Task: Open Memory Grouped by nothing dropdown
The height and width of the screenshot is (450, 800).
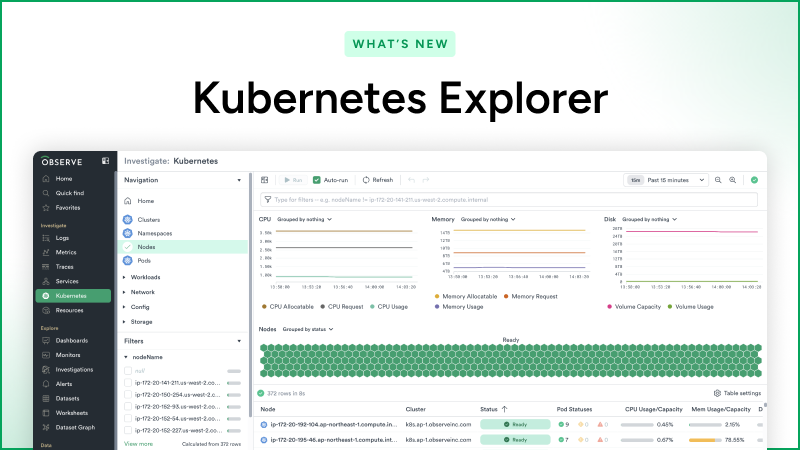Action: [x=488, y=219]
